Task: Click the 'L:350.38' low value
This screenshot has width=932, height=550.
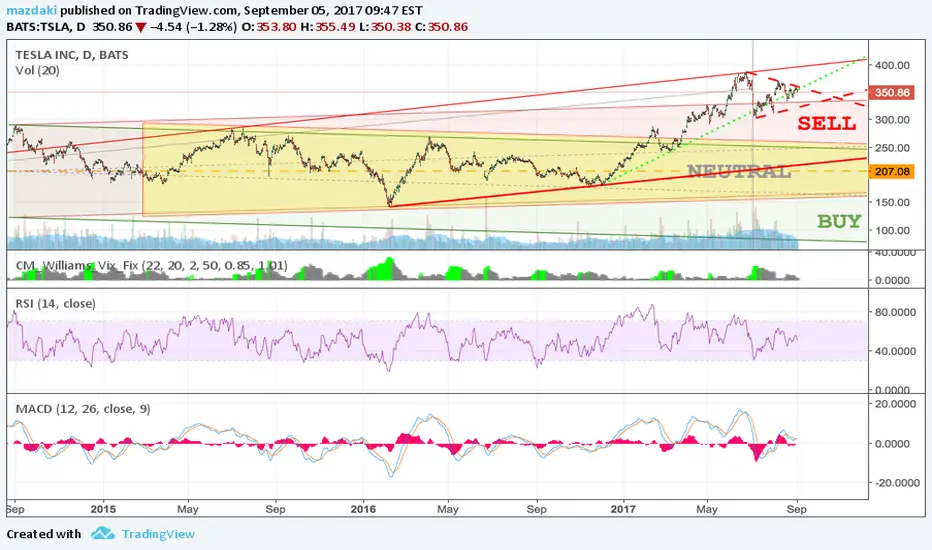Action: (383, 27)
